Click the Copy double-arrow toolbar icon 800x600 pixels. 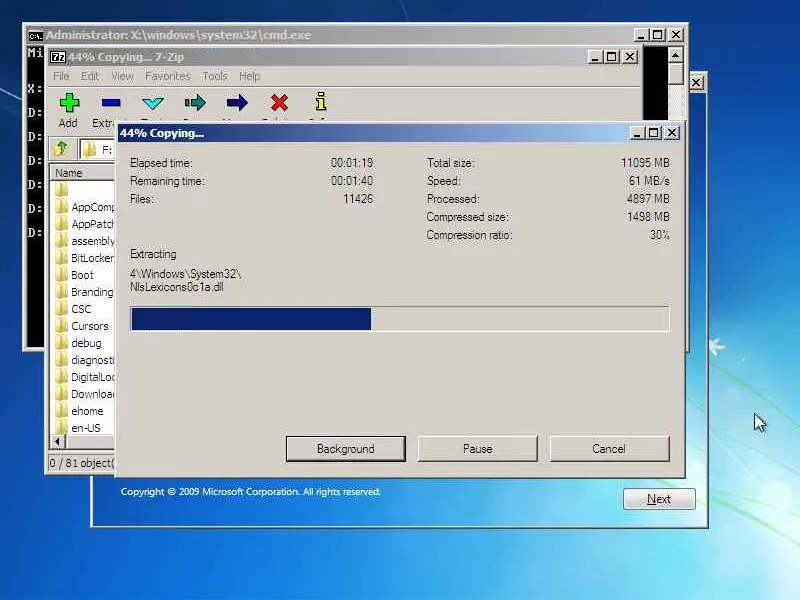point(195,103)
